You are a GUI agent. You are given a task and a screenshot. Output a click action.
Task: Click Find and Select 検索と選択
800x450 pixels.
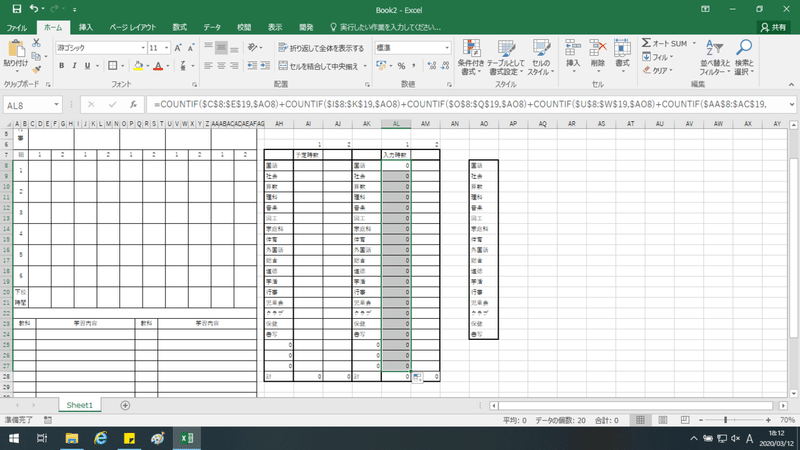pyautogui.click(x=744, y=58)
